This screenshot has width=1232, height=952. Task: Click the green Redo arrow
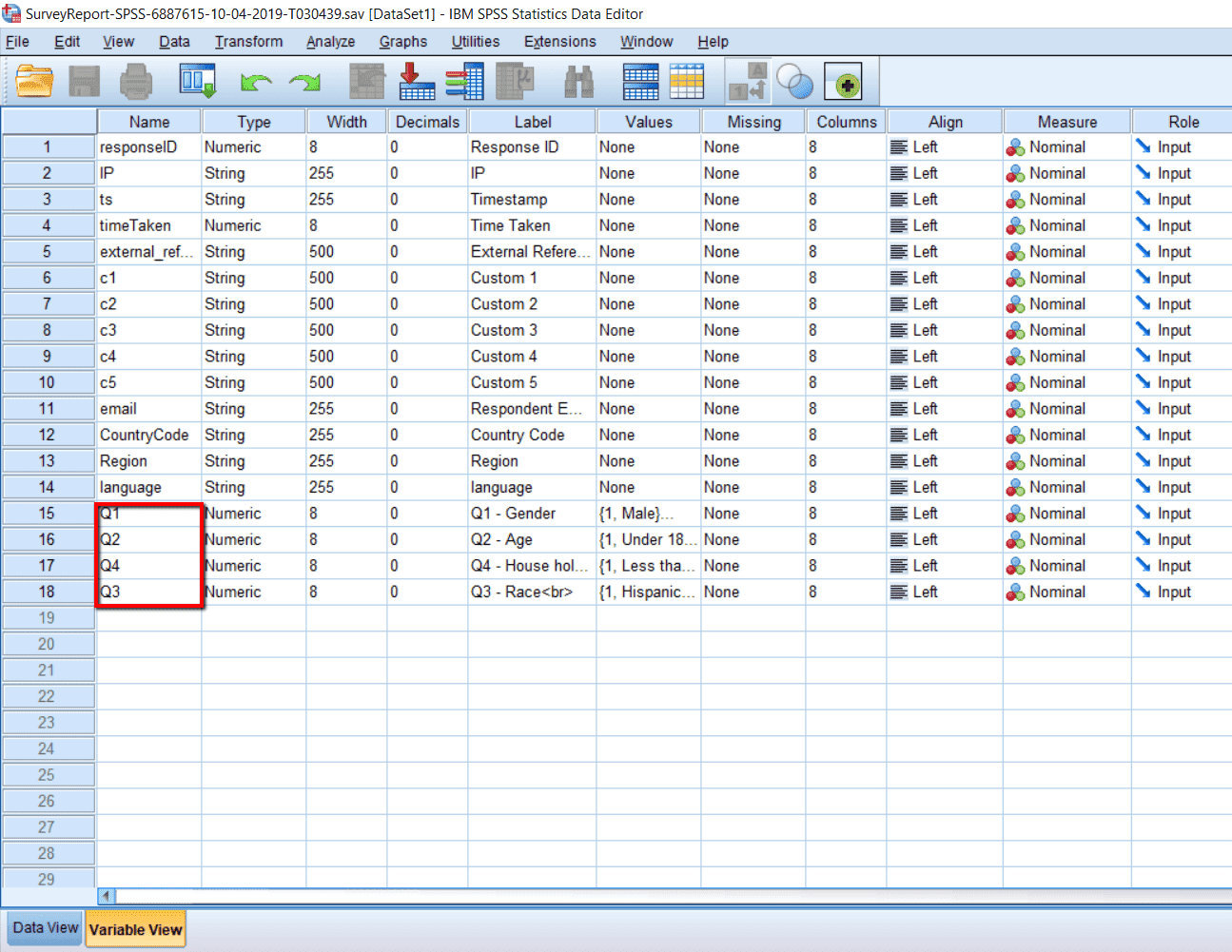(x=304, y=83)
